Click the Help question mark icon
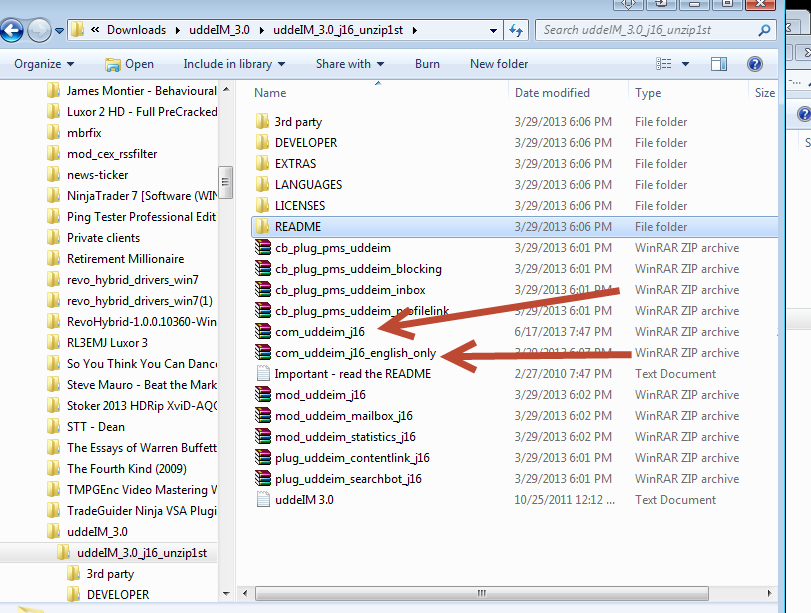This screenshot has width=811, height=613. 755,64
